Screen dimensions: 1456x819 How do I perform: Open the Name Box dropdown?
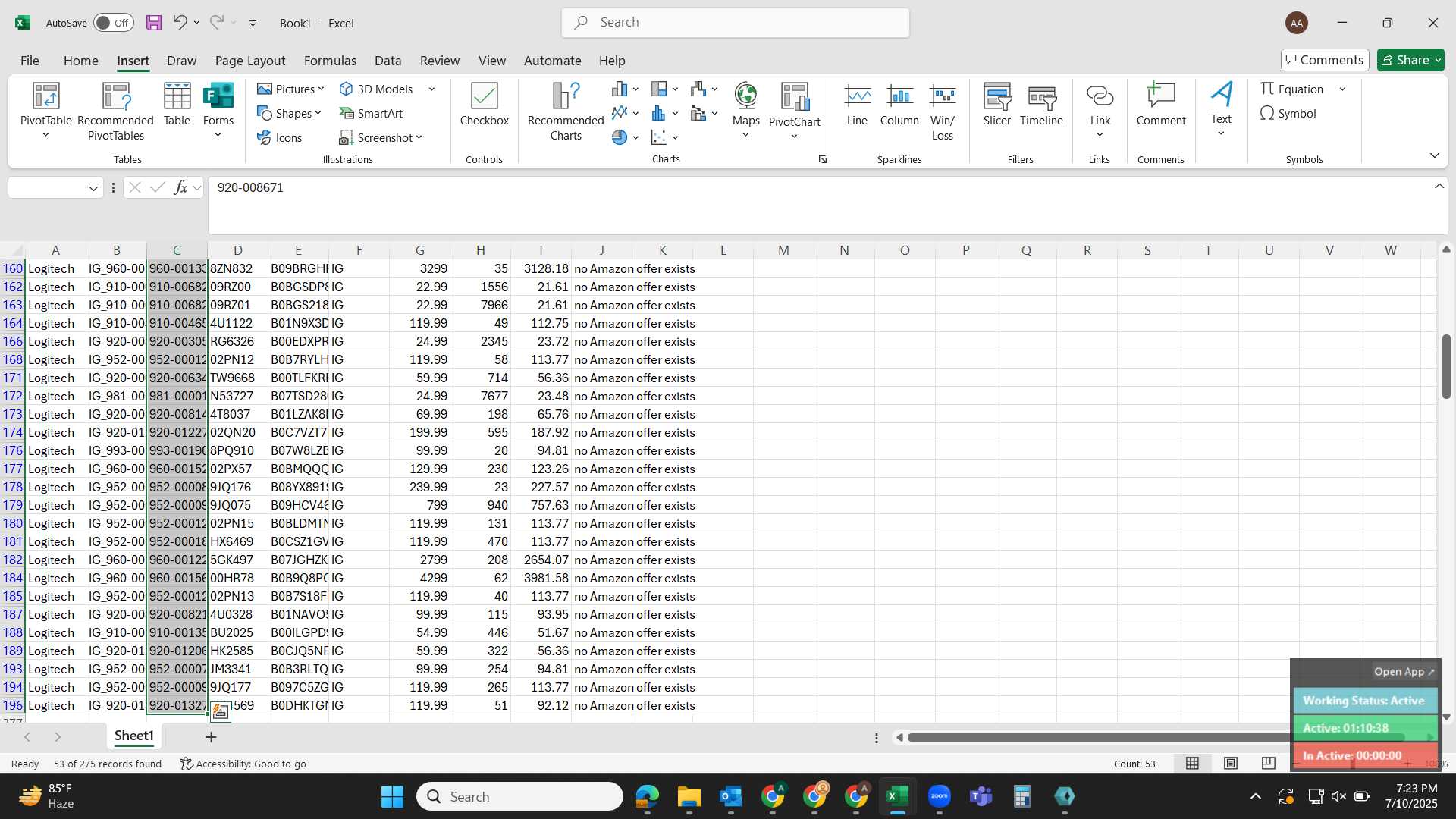(93, 188)
